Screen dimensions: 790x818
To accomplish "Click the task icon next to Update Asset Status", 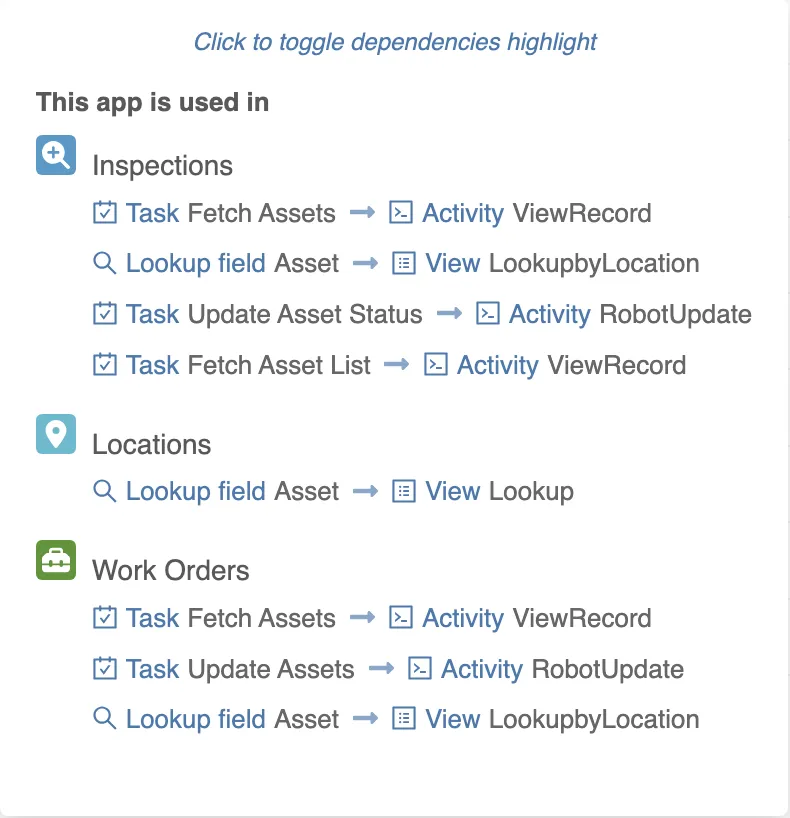I will [x=105, y=314].
